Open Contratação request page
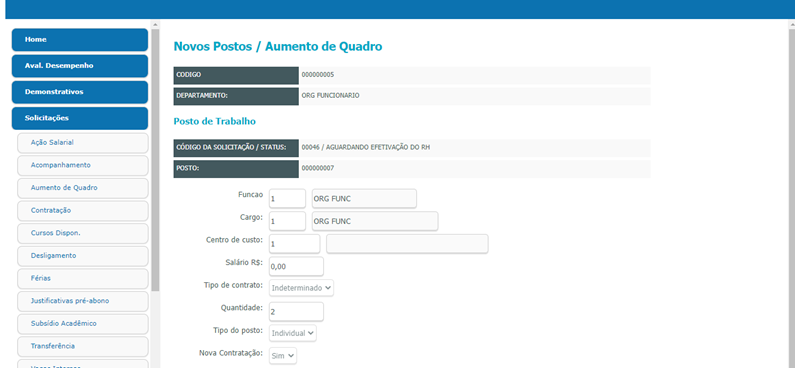Screen dimensions: 795x368 [x=83, y=210]
